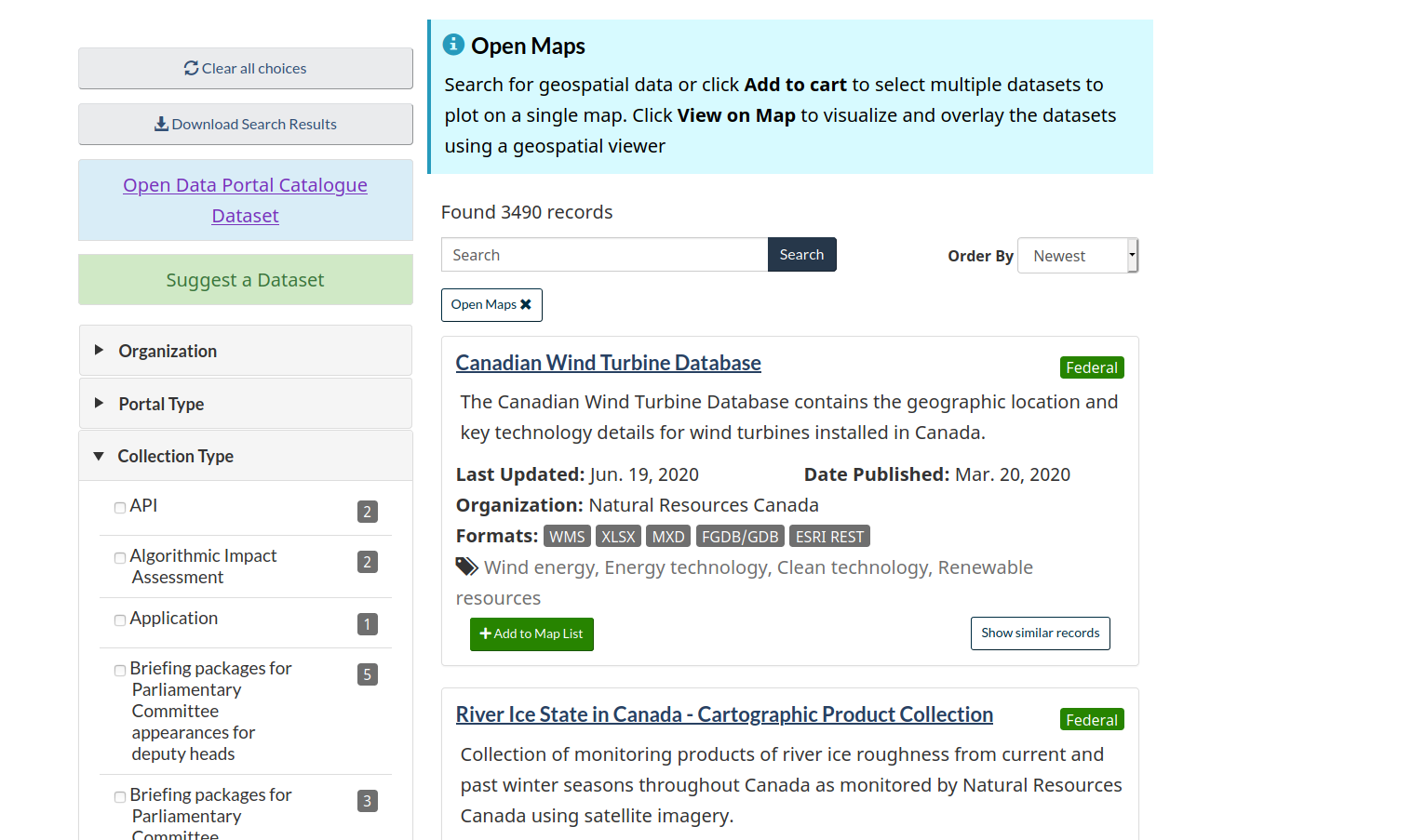Image resolution: width=1412 pixels, height=840 pixels.
Task: Click the download icon beside Download Search Results
Action: pos(161,124)
